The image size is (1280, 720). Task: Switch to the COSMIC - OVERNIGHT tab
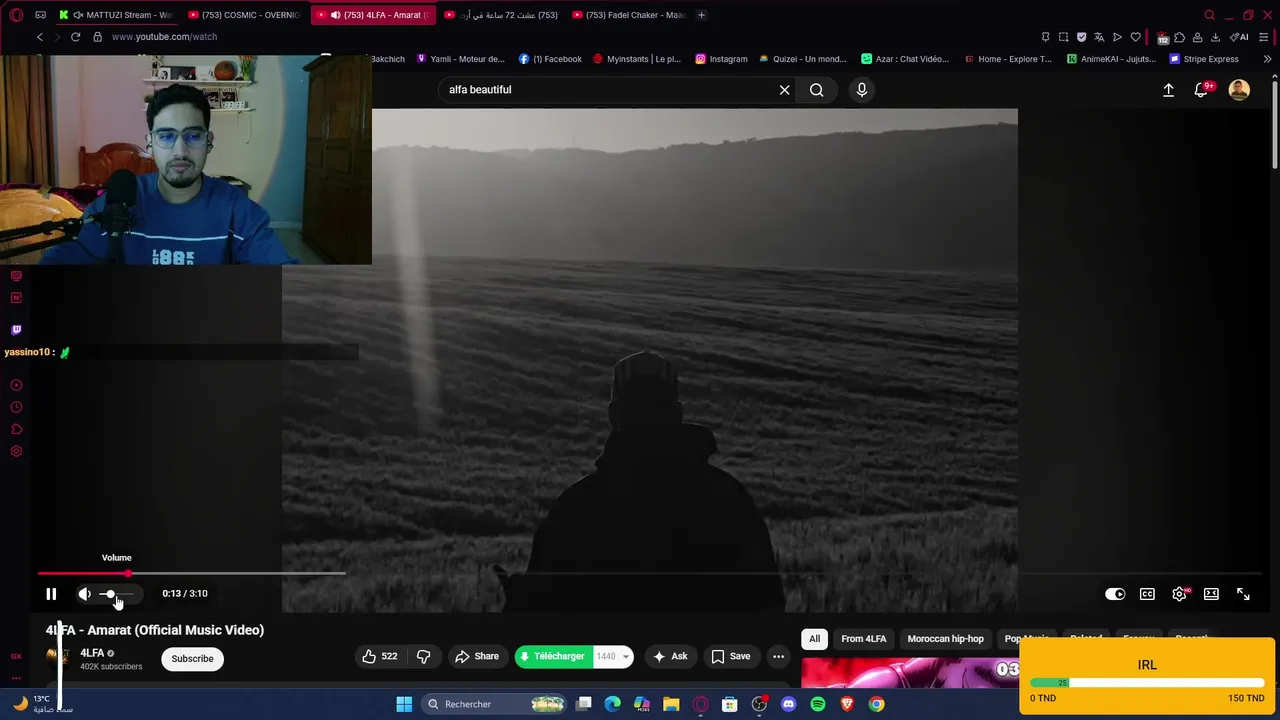(x=244, y=15)
